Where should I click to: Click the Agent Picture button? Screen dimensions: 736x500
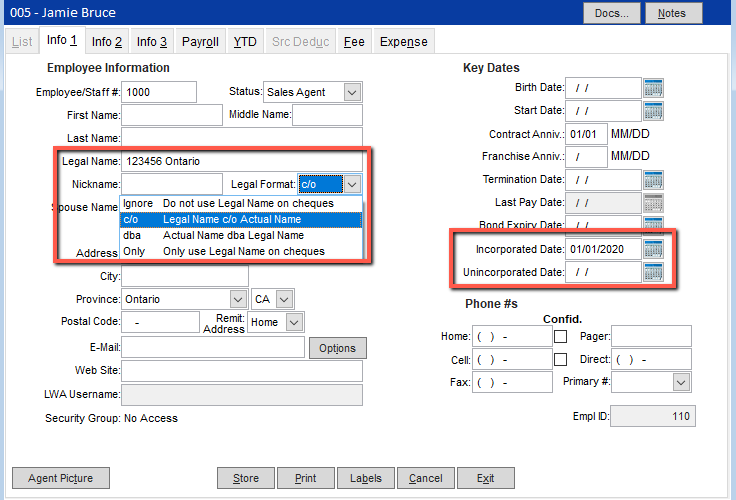(61, 478)
